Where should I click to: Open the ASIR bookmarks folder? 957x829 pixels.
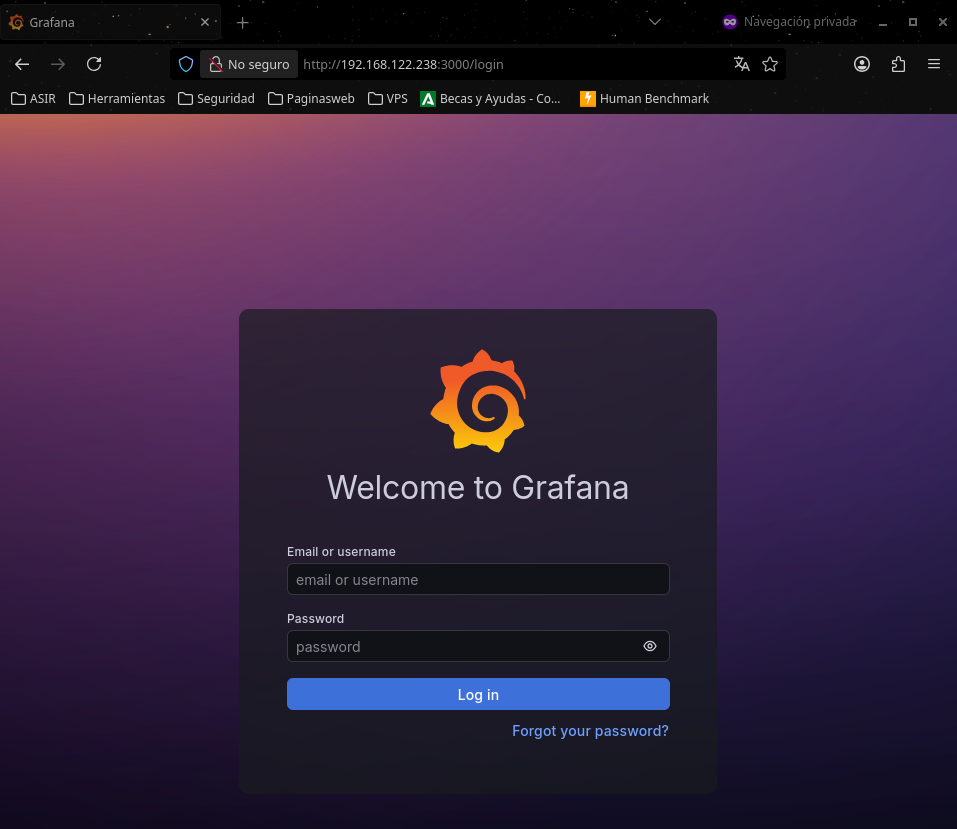coord(34,98)
